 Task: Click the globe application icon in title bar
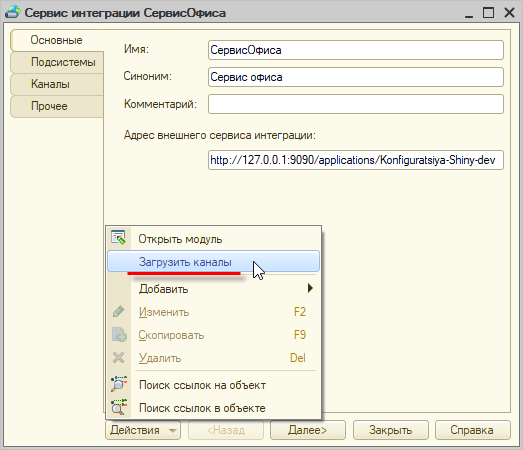(x=13, y=12)
